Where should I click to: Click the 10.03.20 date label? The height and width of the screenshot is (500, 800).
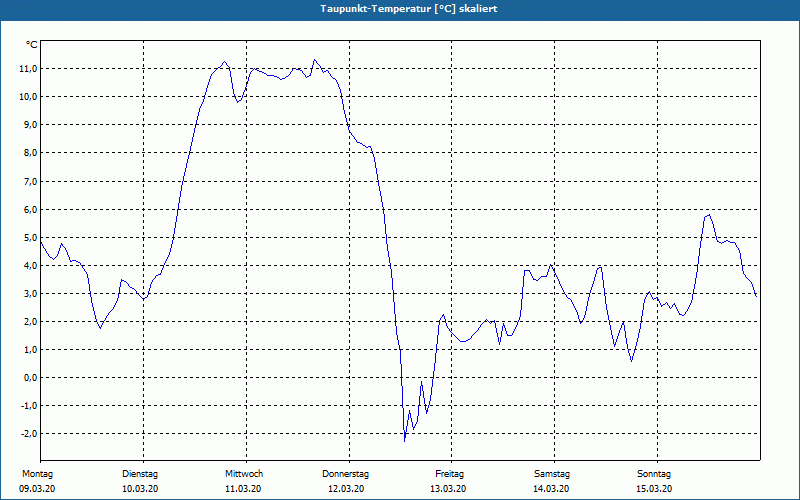pyautogui.click(x=140, y=489)
